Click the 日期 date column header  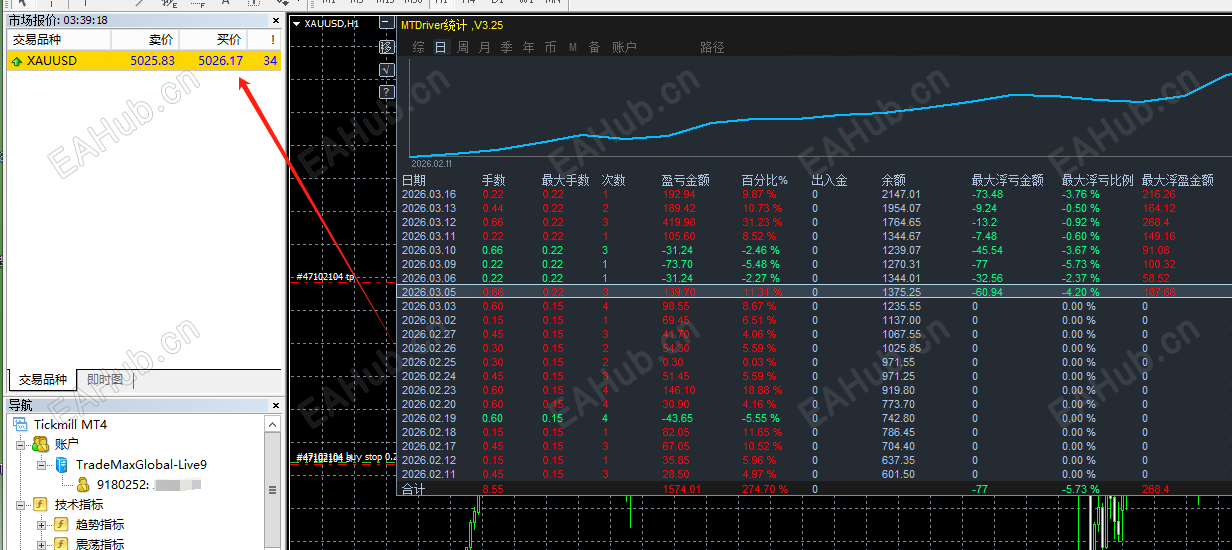click(413, 180)
